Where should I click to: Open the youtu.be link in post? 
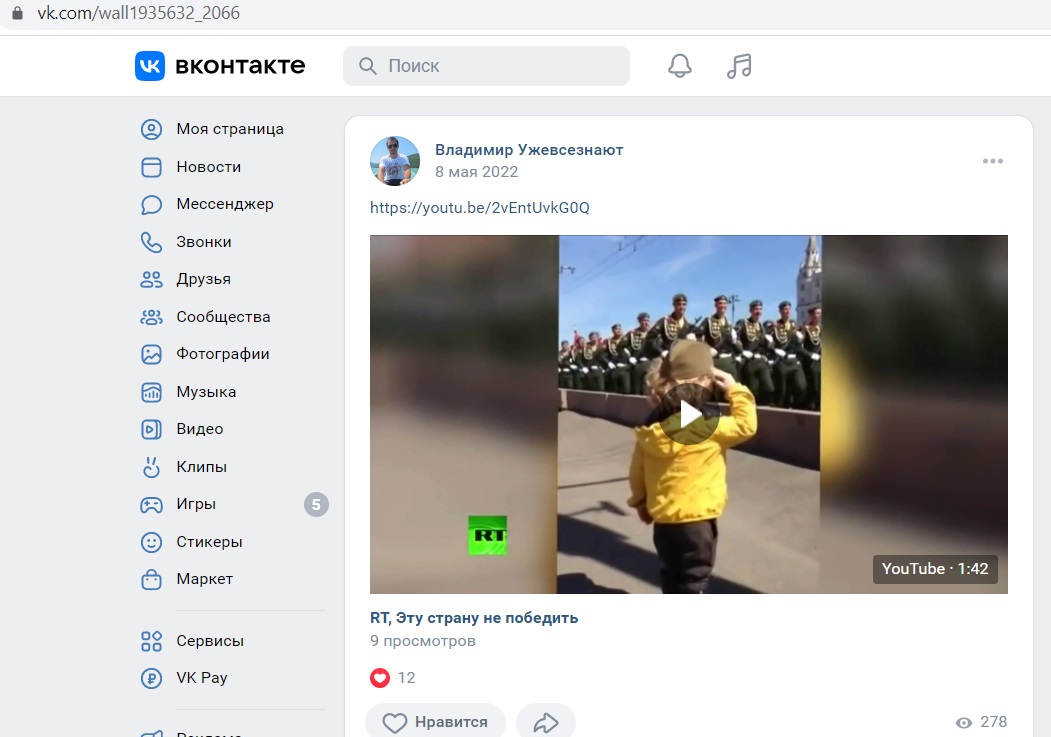[480, 208]
